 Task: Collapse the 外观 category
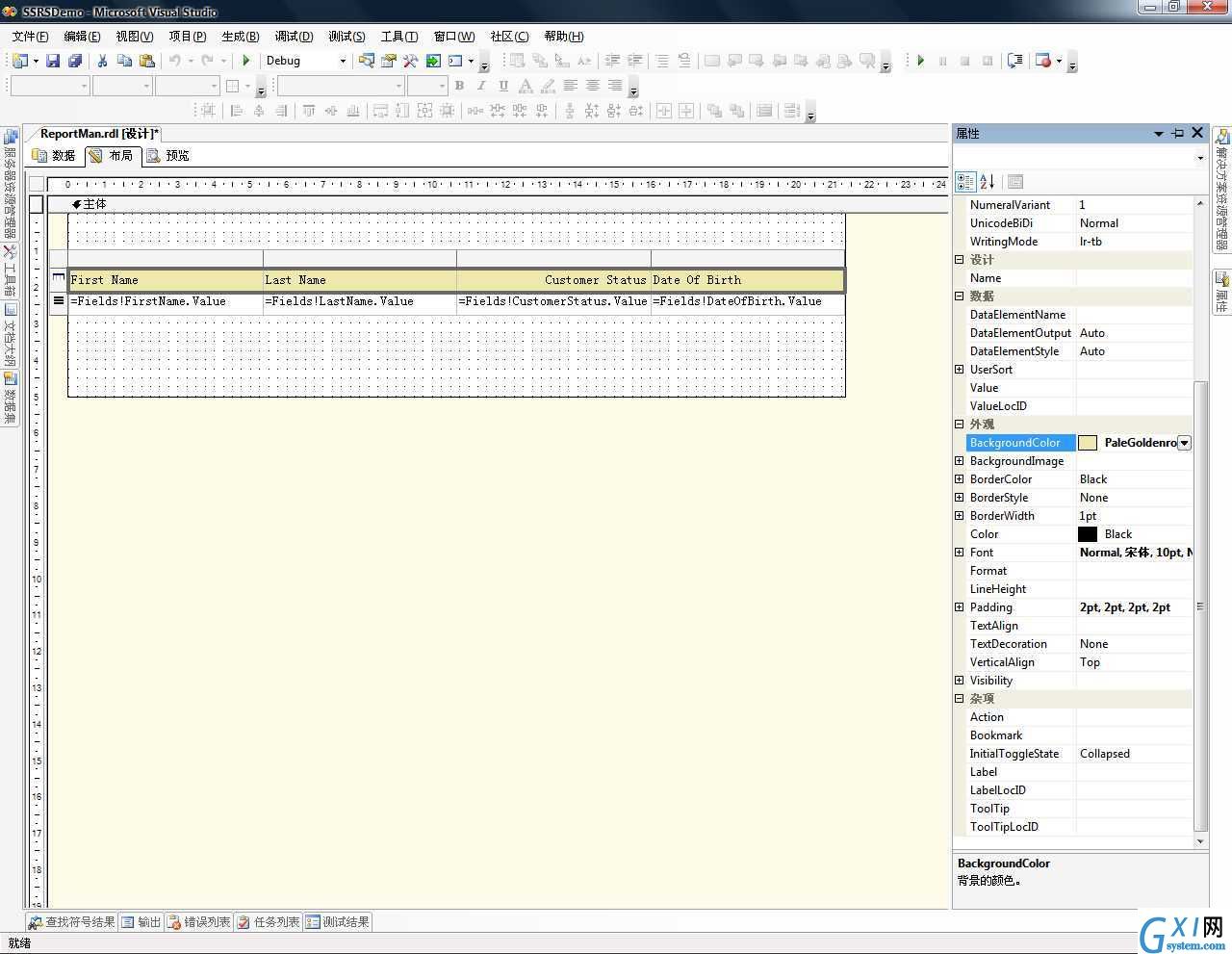pyautogui.click(x=959, y=425)
